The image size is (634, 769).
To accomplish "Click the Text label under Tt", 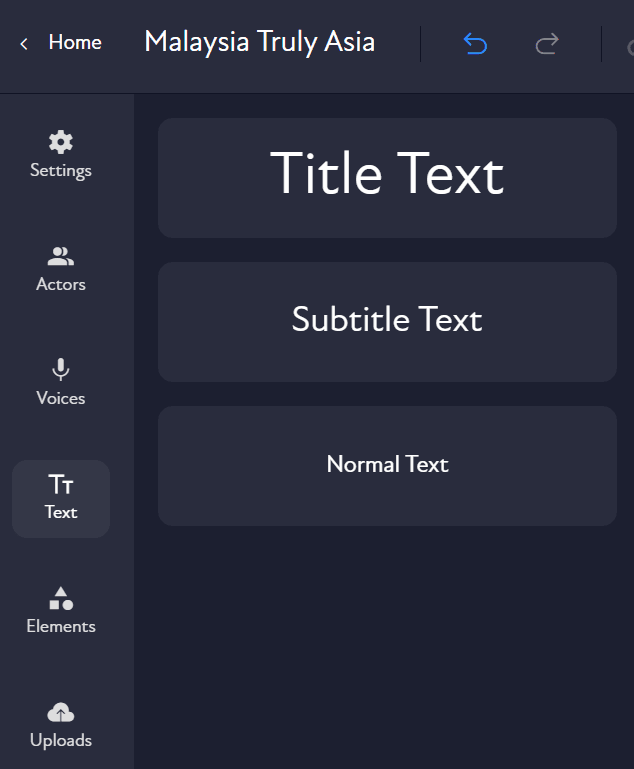I will pos(61,513).
